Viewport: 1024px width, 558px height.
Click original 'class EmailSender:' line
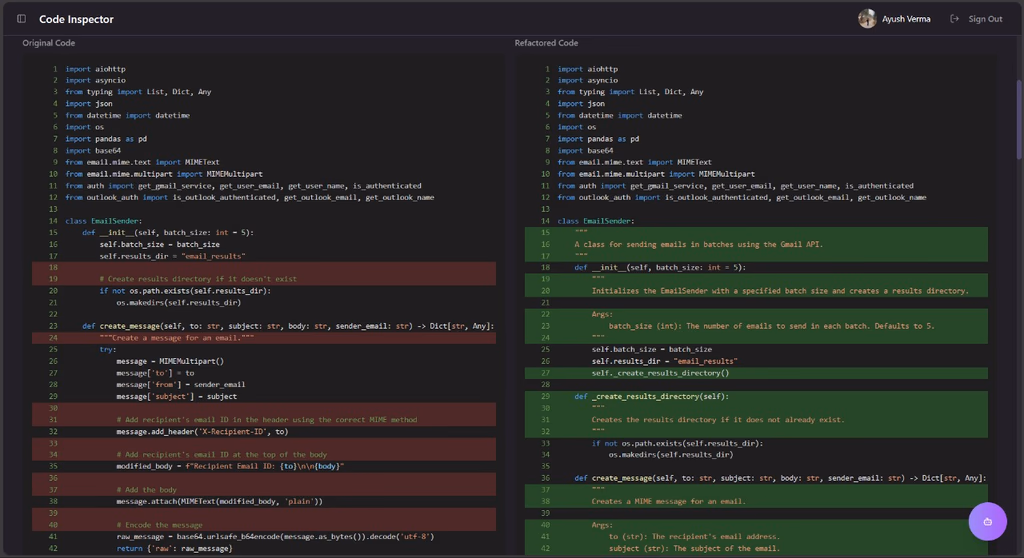(103, 221)
